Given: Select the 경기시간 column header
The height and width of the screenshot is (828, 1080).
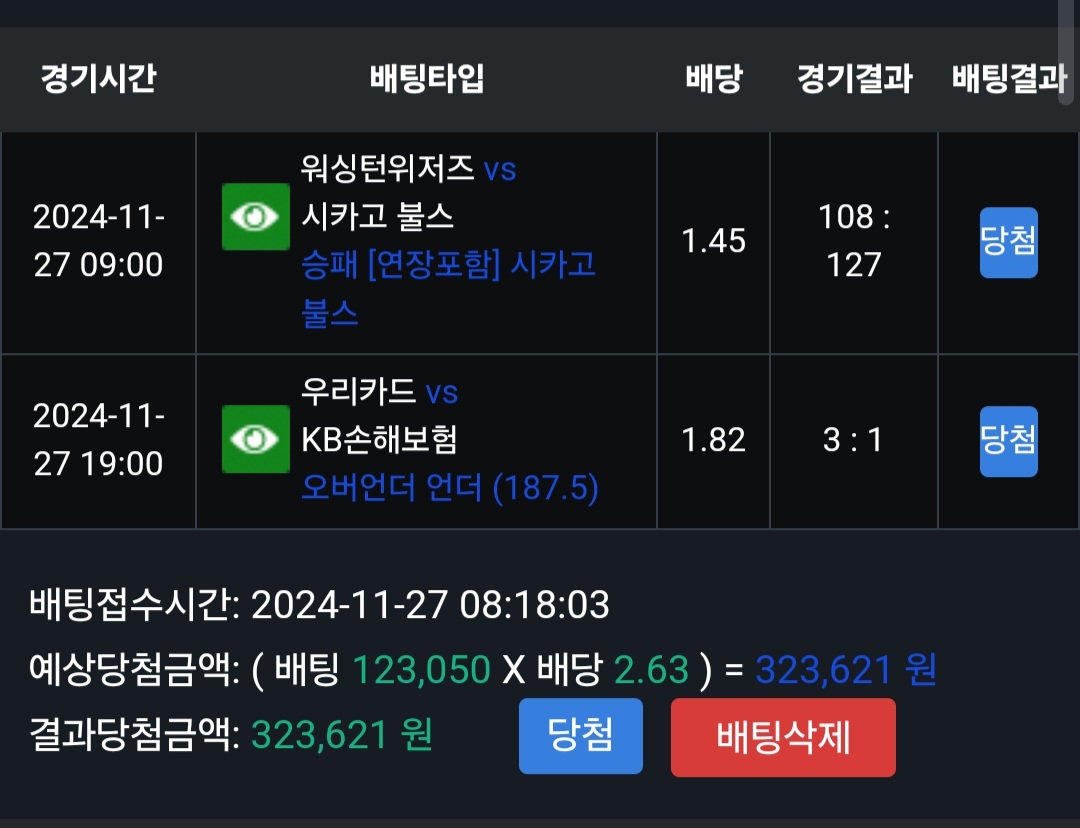Looking at the screenshot, I should [x=98, y=79].
